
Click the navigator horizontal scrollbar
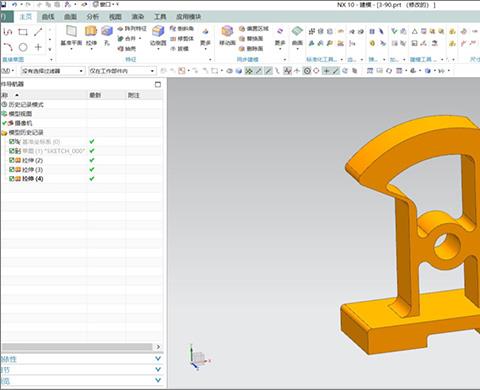pos(77,347)
